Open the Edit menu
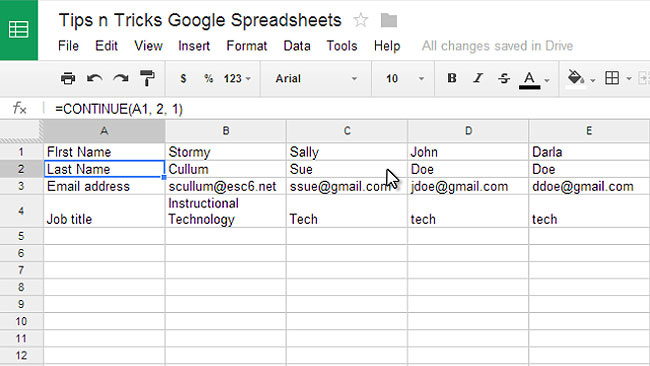Screen dimensions: 650x366 tap(107, 46)
